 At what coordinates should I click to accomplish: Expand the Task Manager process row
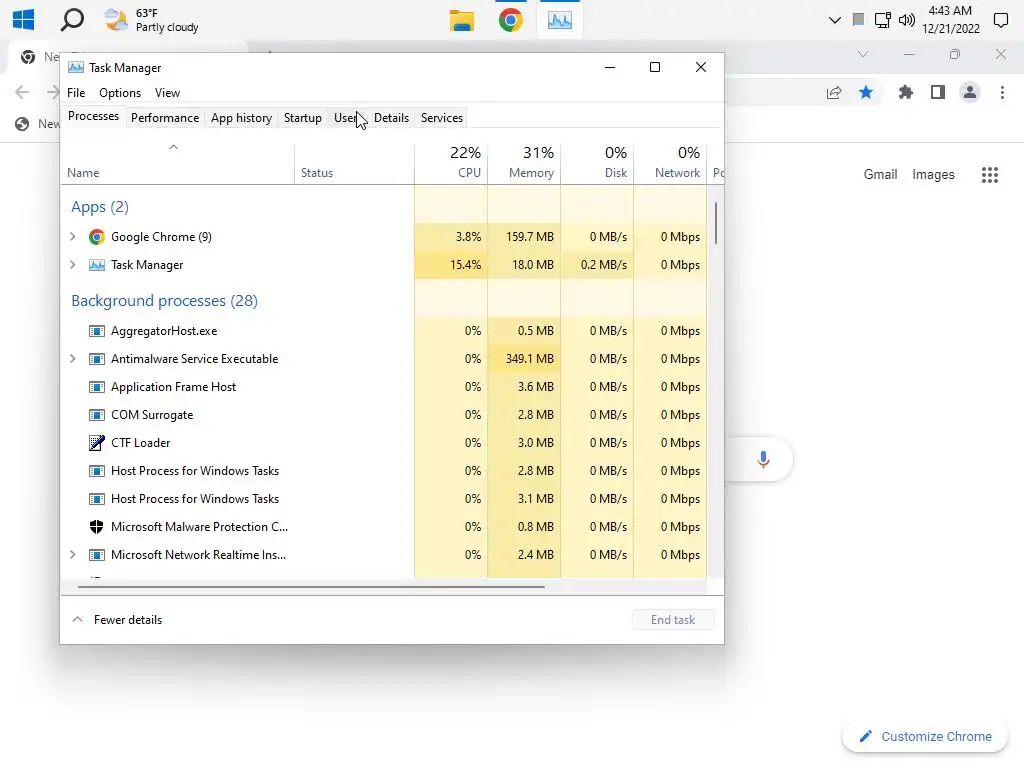(x=72, y=264)
